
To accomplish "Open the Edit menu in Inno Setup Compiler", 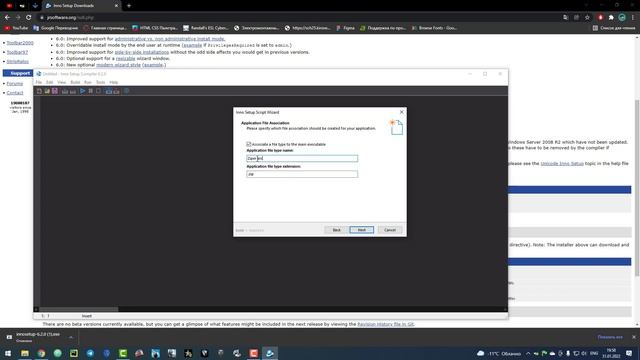I will coord(49,82).
